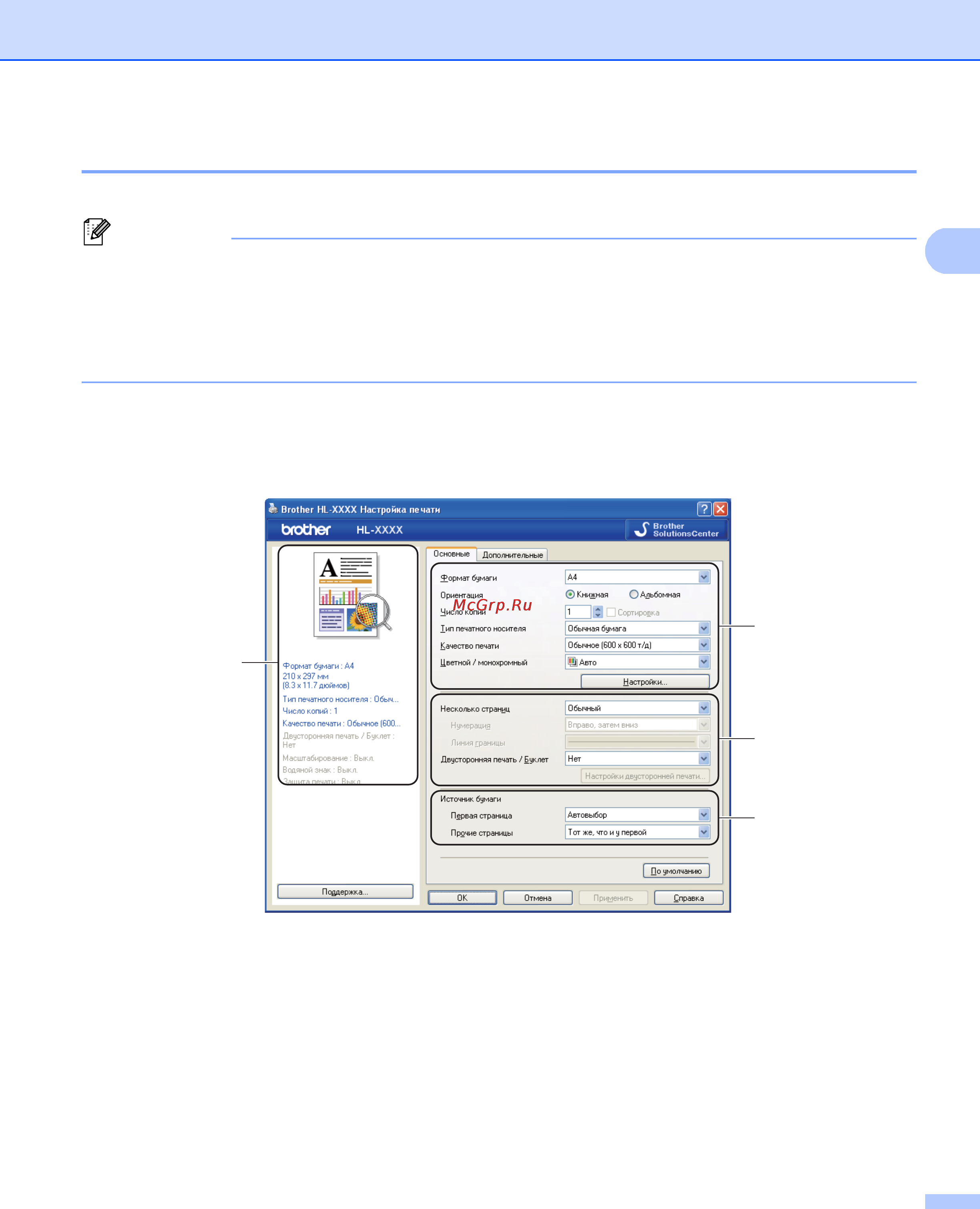
Task: Click 'Число копий : 1' summary line
Action: [310, 711]
